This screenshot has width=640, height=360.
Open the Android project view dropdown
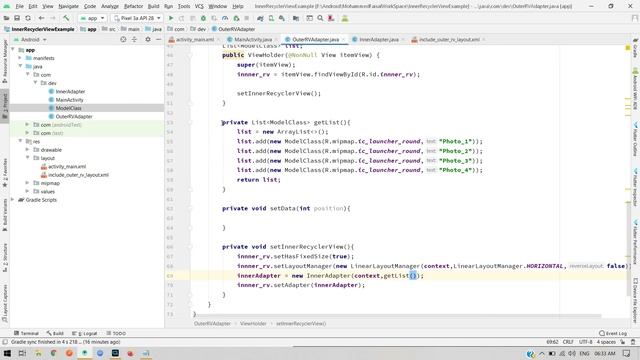pos(31,40)
